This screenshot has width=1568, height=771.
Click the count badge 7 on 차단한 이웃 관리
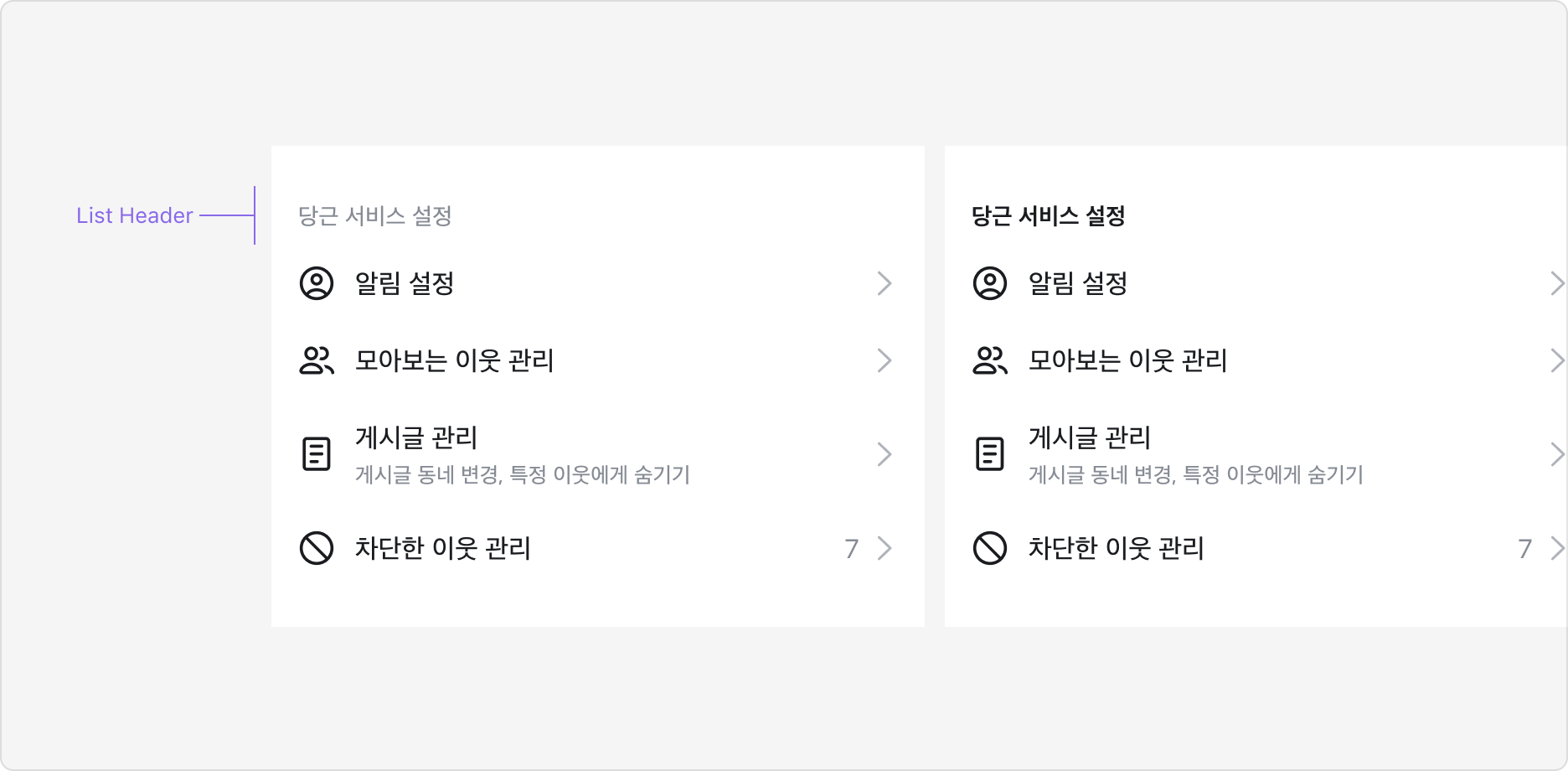pos(852,549)
